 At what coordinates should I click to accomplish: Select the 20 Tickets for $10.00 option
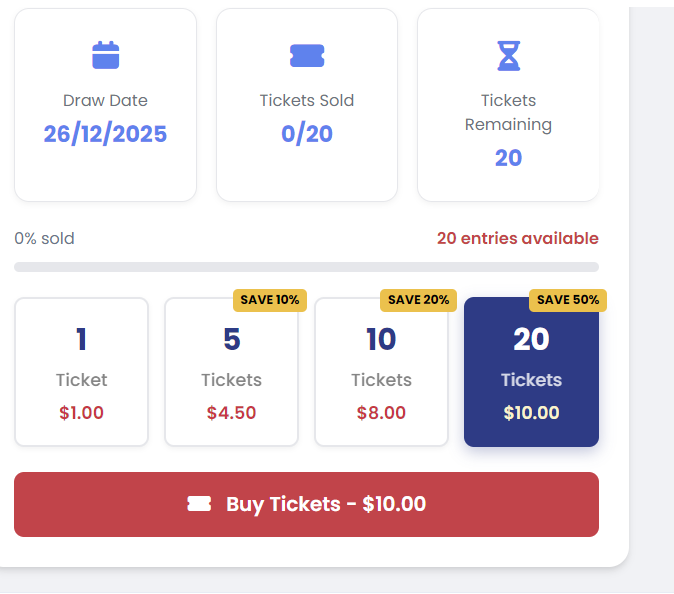coord(531,372)
